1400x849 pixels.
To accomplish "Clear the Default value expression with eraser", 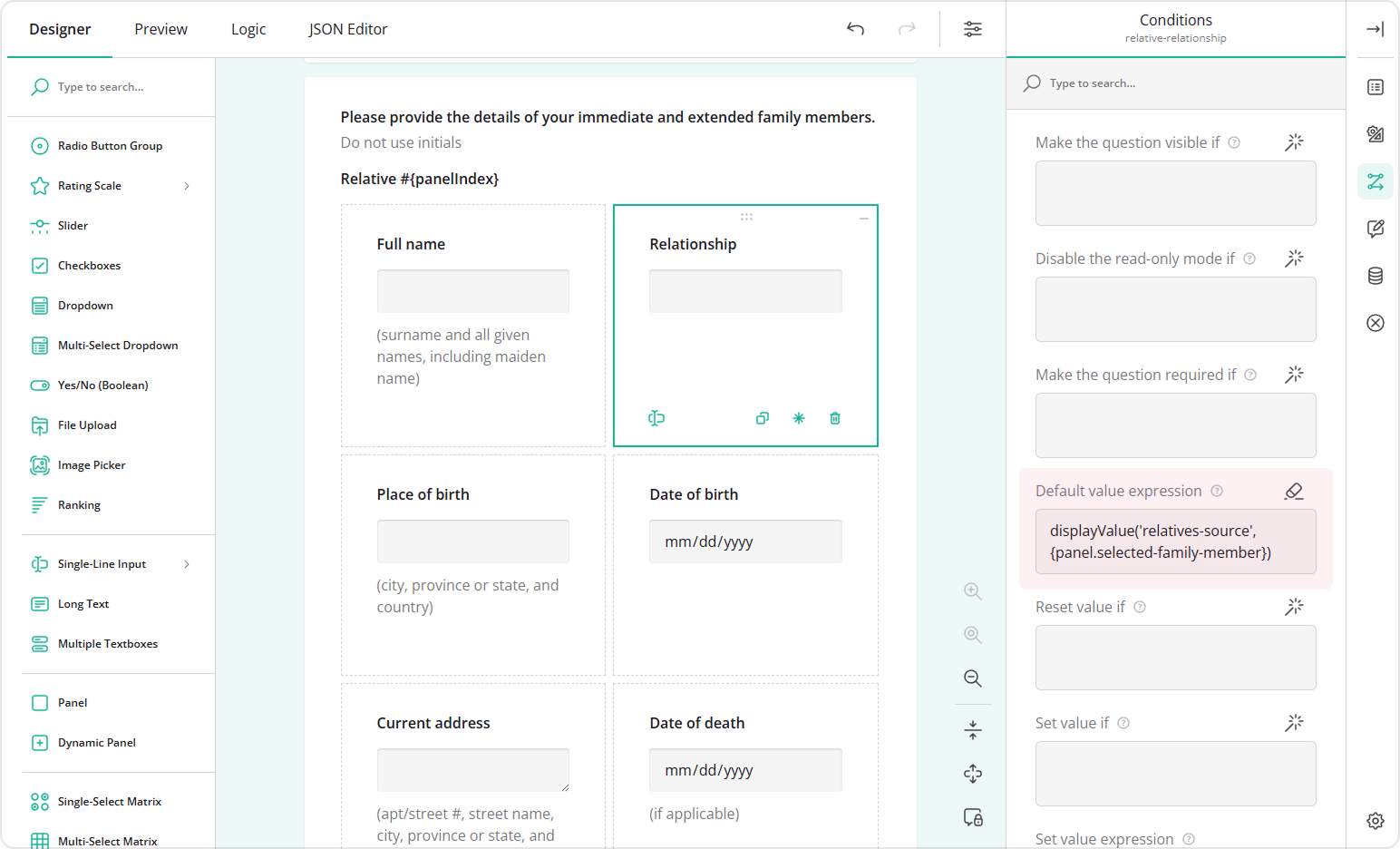I will point(1294,491).
